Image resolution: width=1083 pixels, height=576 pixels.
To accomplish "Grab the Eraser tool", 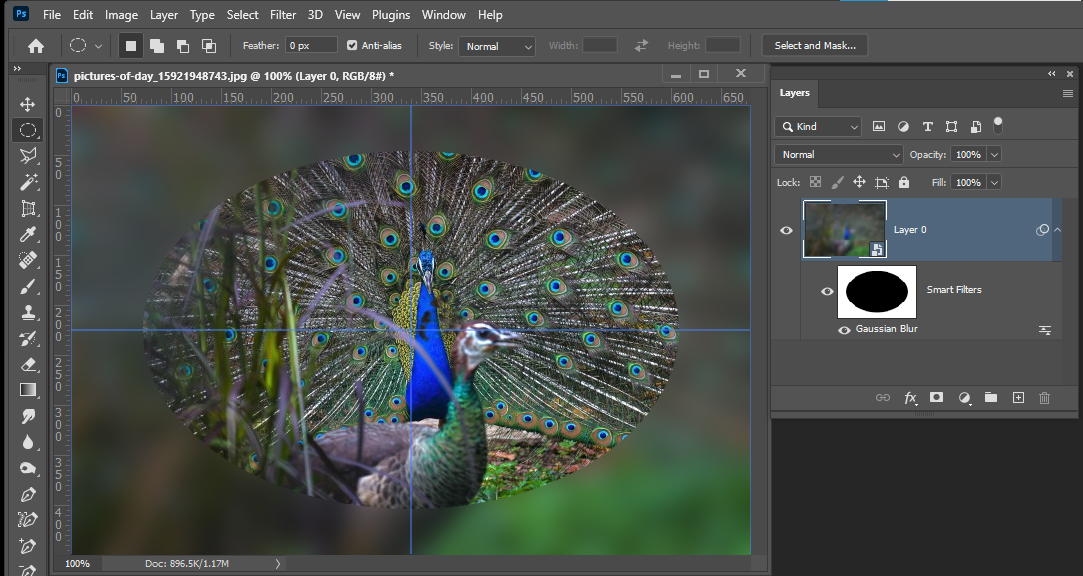I will point(27,364).
